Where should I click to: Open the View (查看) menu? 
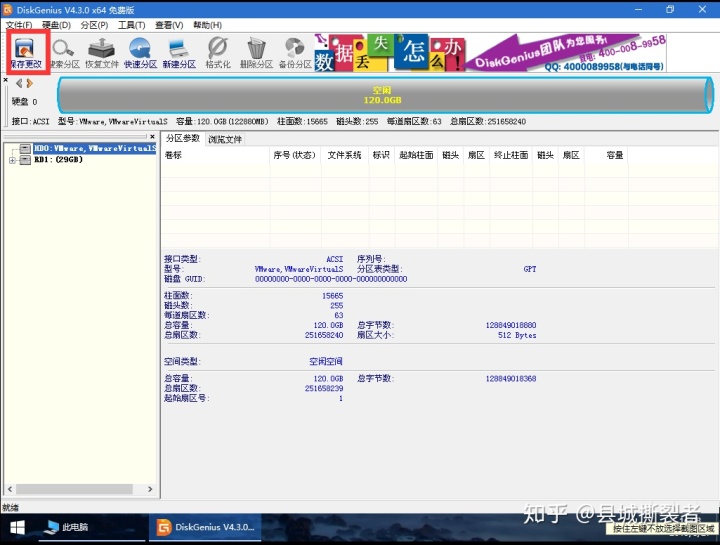(169, 25)
